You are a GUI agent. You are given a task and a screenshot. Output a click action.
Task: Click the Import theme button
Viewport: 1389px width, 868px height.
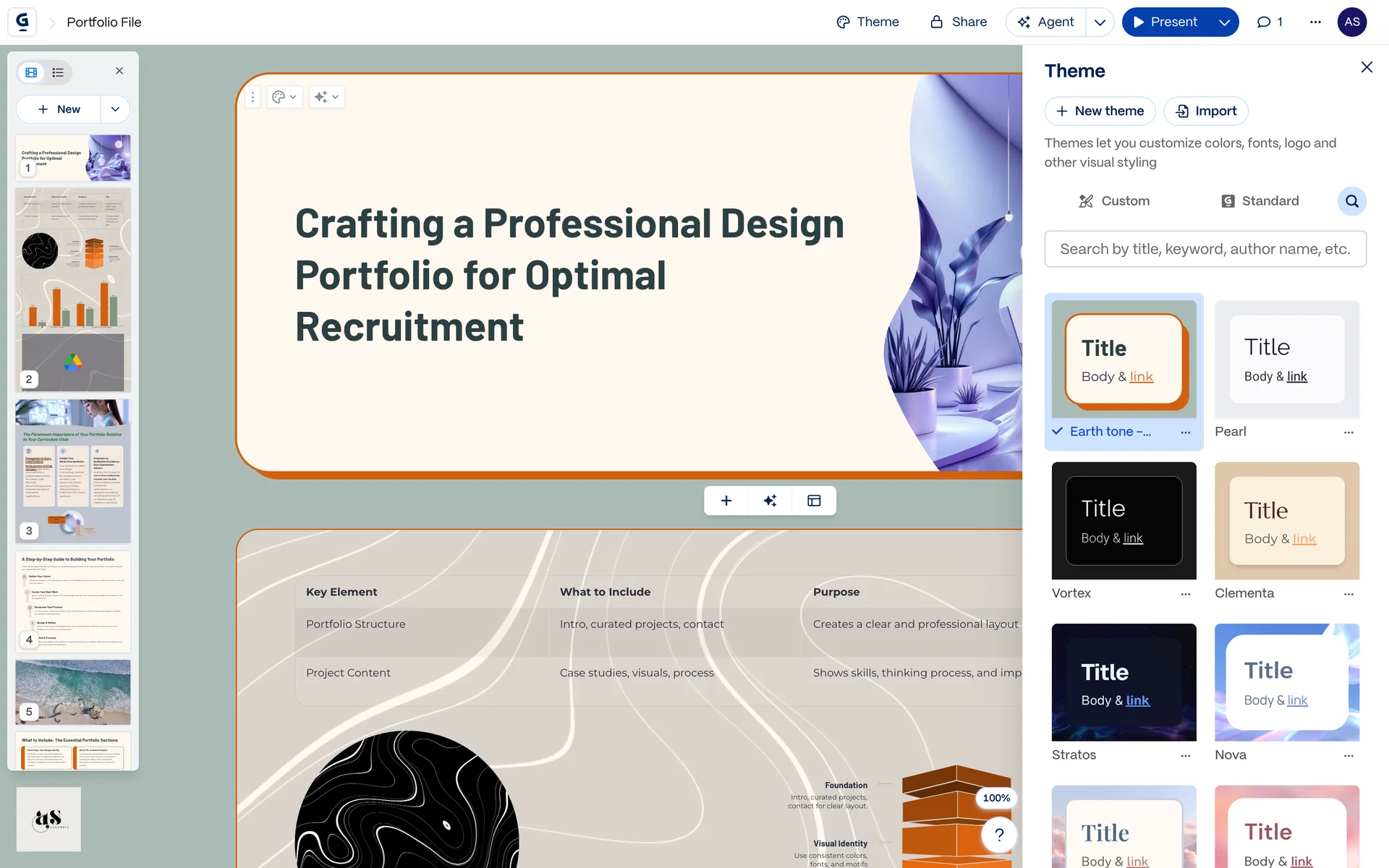coord(1205,111)
